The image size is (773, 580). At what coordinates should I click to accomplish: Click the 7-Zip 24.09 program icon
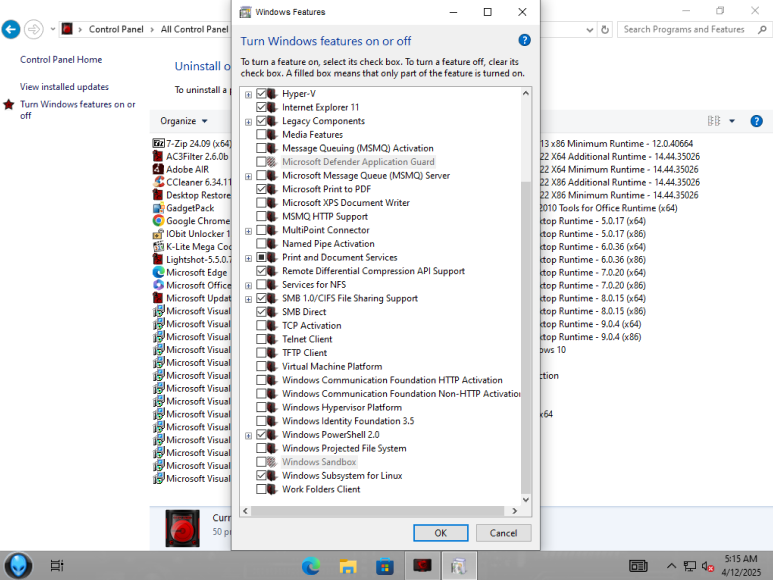coord(158,143)
